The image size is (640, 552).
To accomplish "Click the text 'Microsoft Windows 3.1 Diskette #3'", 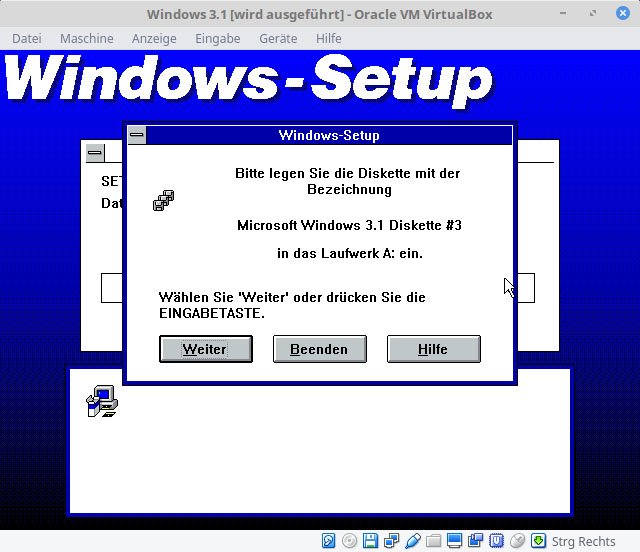I will [x=349, y=225].
